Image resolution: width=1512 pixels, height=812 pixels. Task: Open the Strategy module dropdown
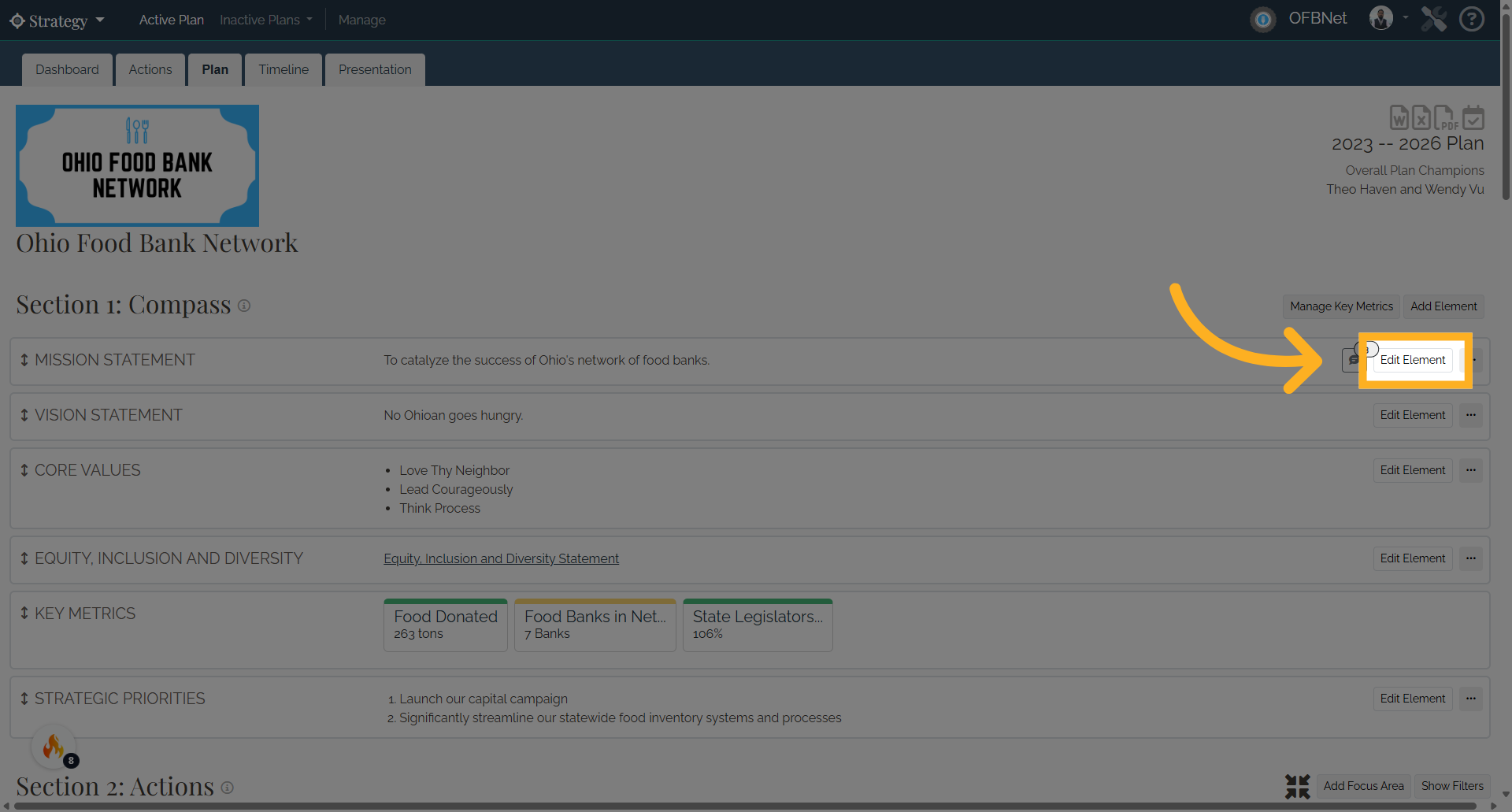(57, 20)
